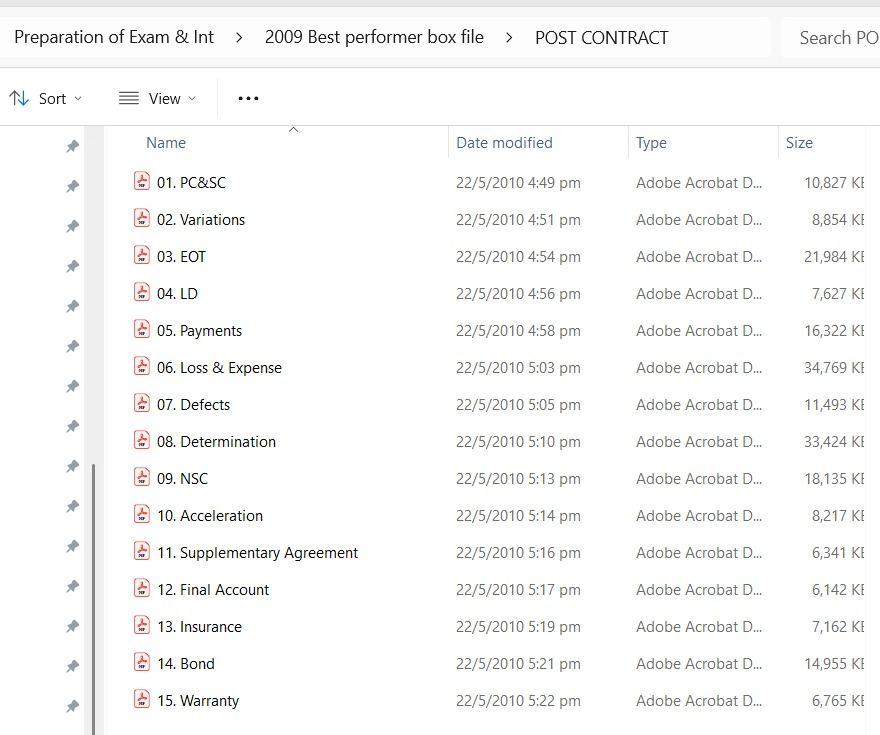Click the Size column header
The image size is (880, 735).
coord(799,143)
